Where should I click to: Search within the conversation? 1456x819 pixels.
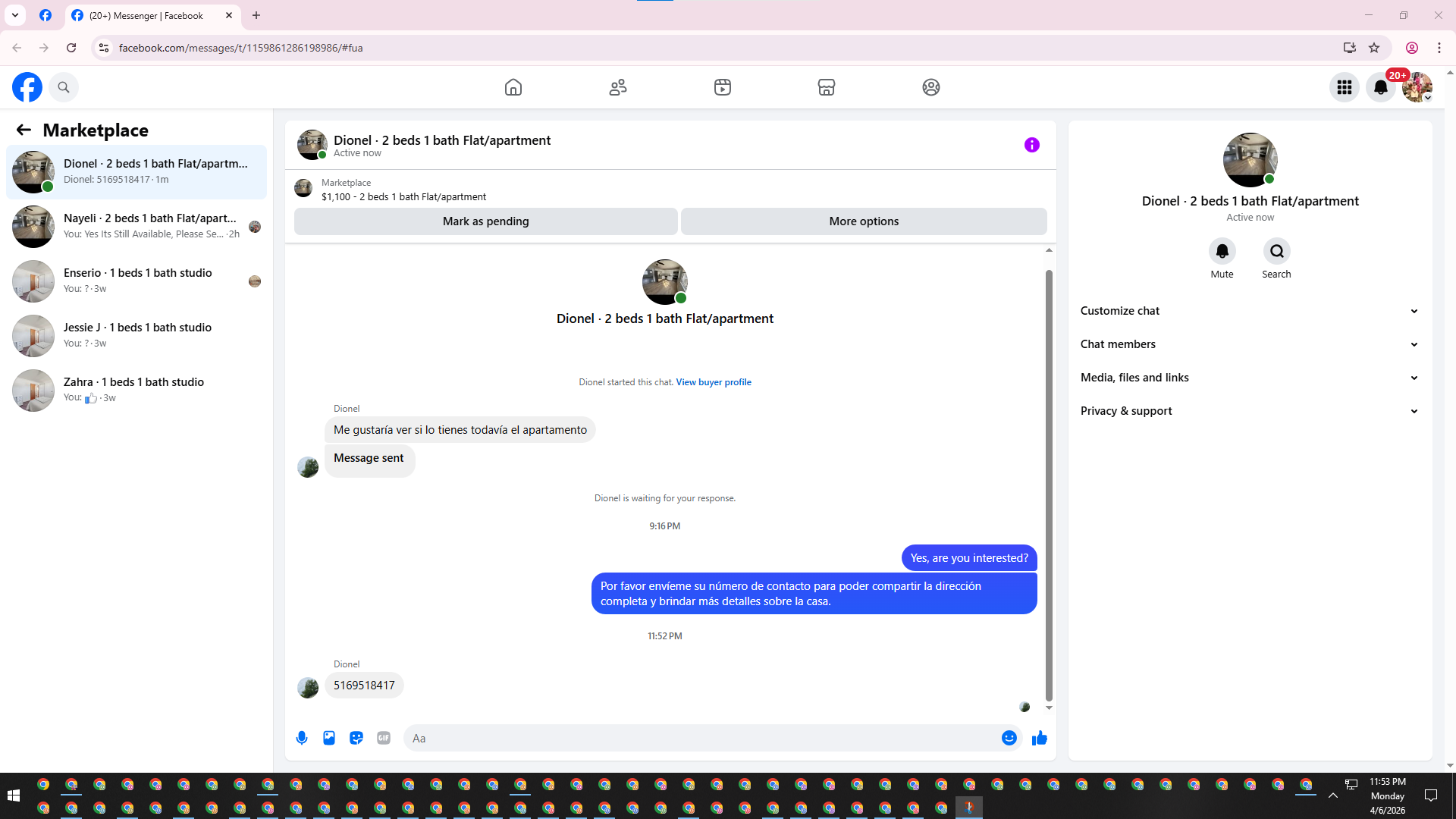pyautogui.click(x=1277, y=251)
